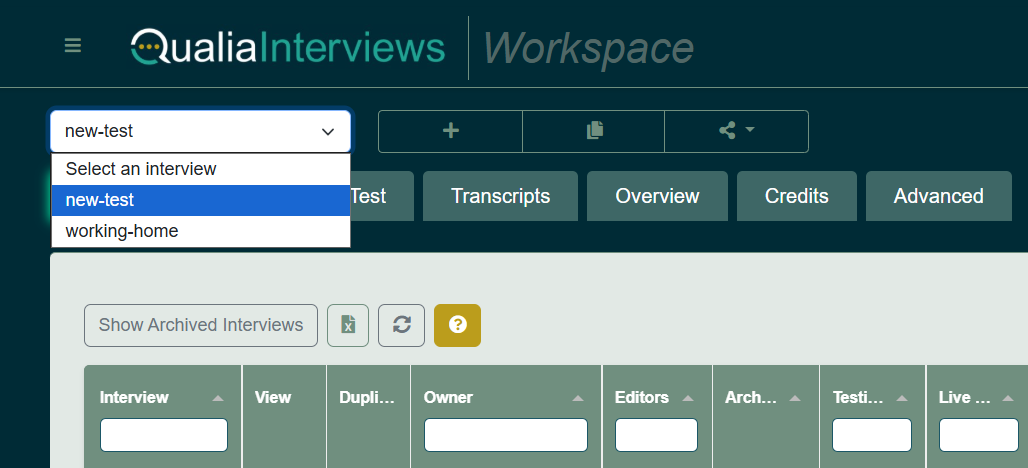Image resolution: width=1028 pixels, height=468 pixels.
Task: Open the hamburger menu icon
Action: (73, 46)
